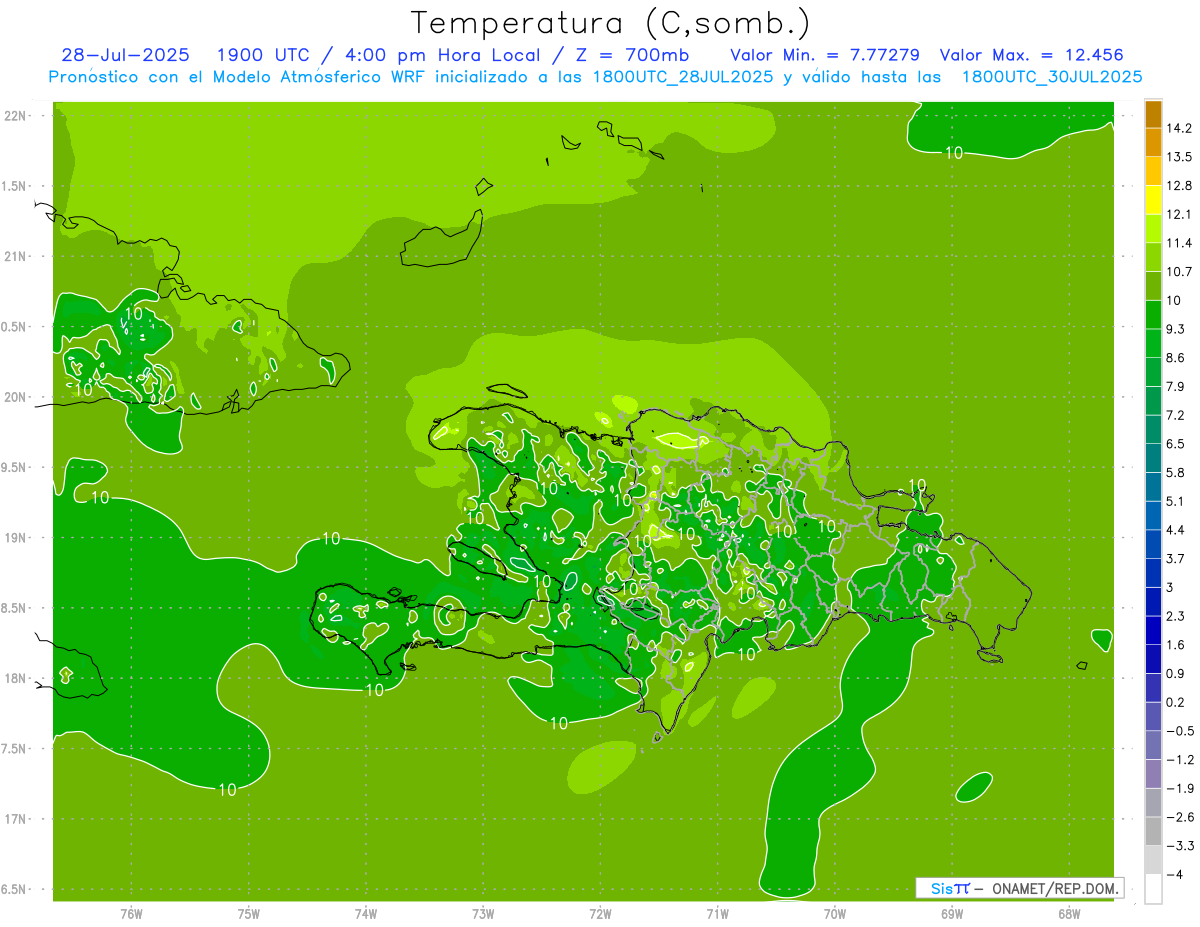The image size is (1200, 927).
Task: Click the '19N' latitude label
Action: coord(16,538)
